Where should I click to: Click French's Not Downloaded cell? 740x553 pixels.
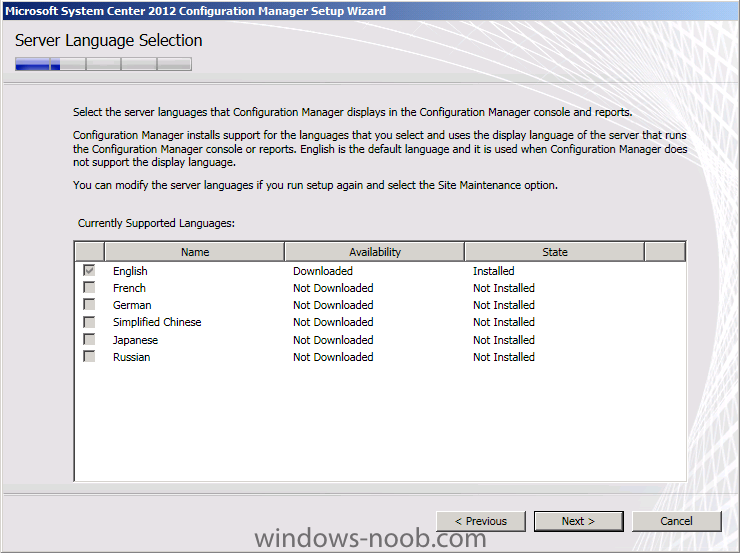333,288
